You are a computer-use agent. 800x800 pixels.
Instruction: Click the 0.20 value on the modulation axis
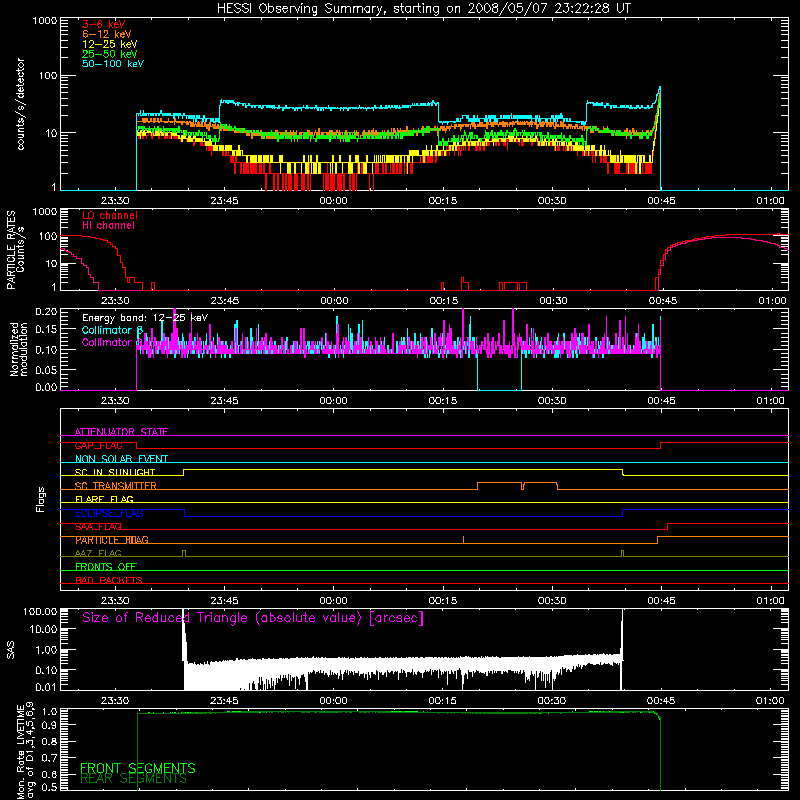(46, 311)
